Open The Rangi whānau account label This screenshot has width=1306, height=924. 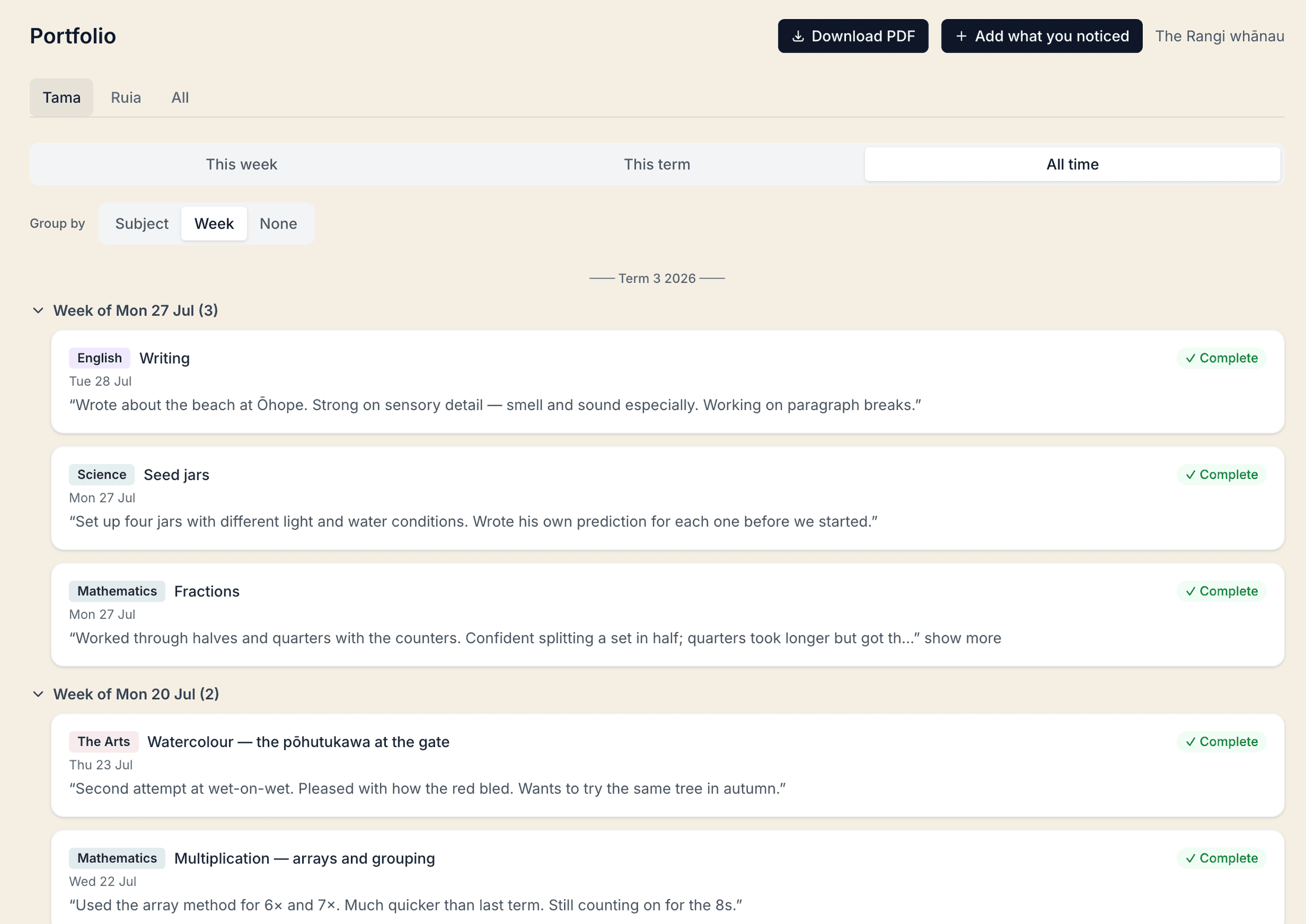click(x=1219, y=36)
